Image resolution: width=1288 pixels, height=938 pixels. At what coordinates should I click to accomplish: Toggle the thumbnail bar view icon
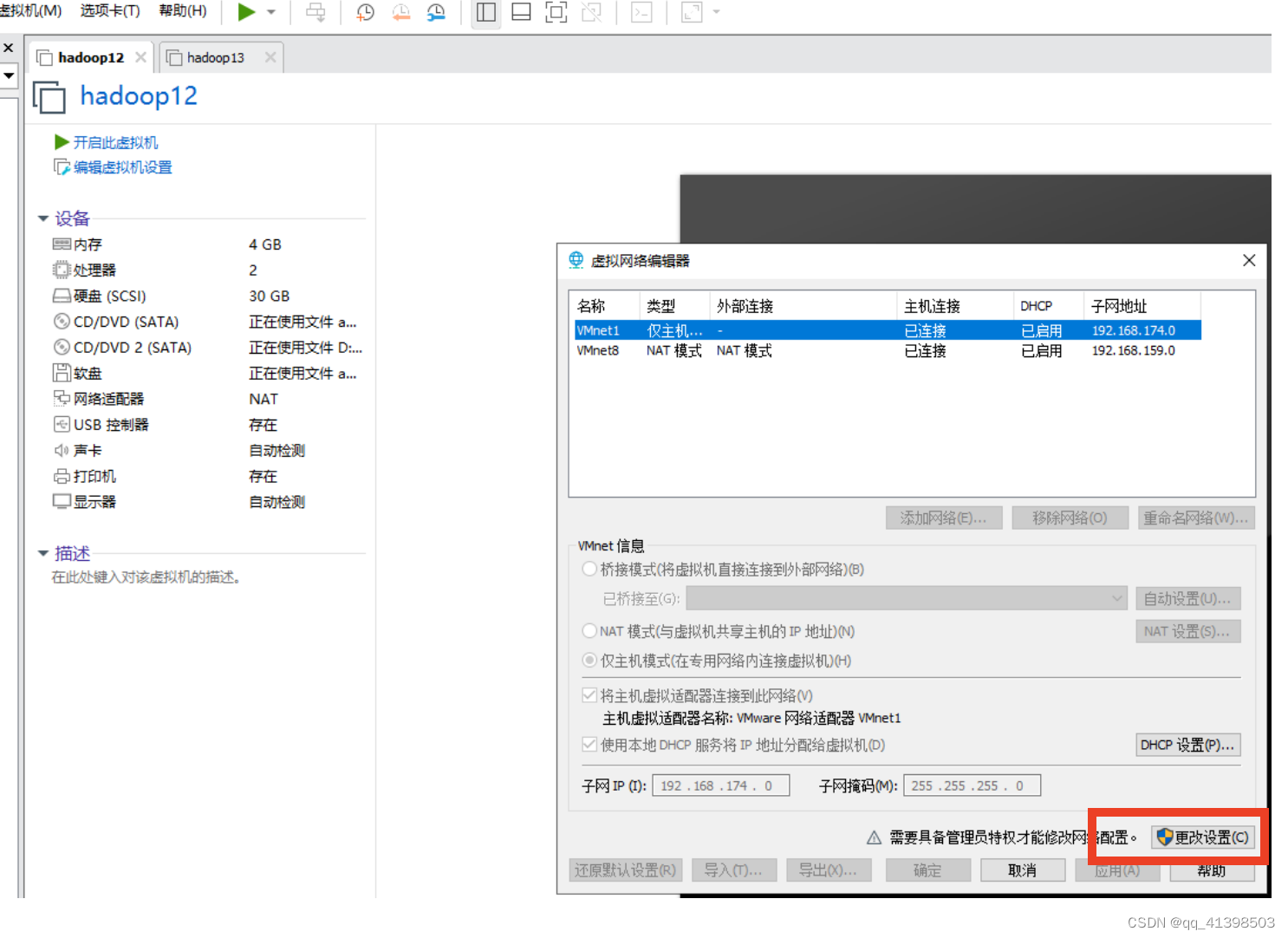[521, 12]
